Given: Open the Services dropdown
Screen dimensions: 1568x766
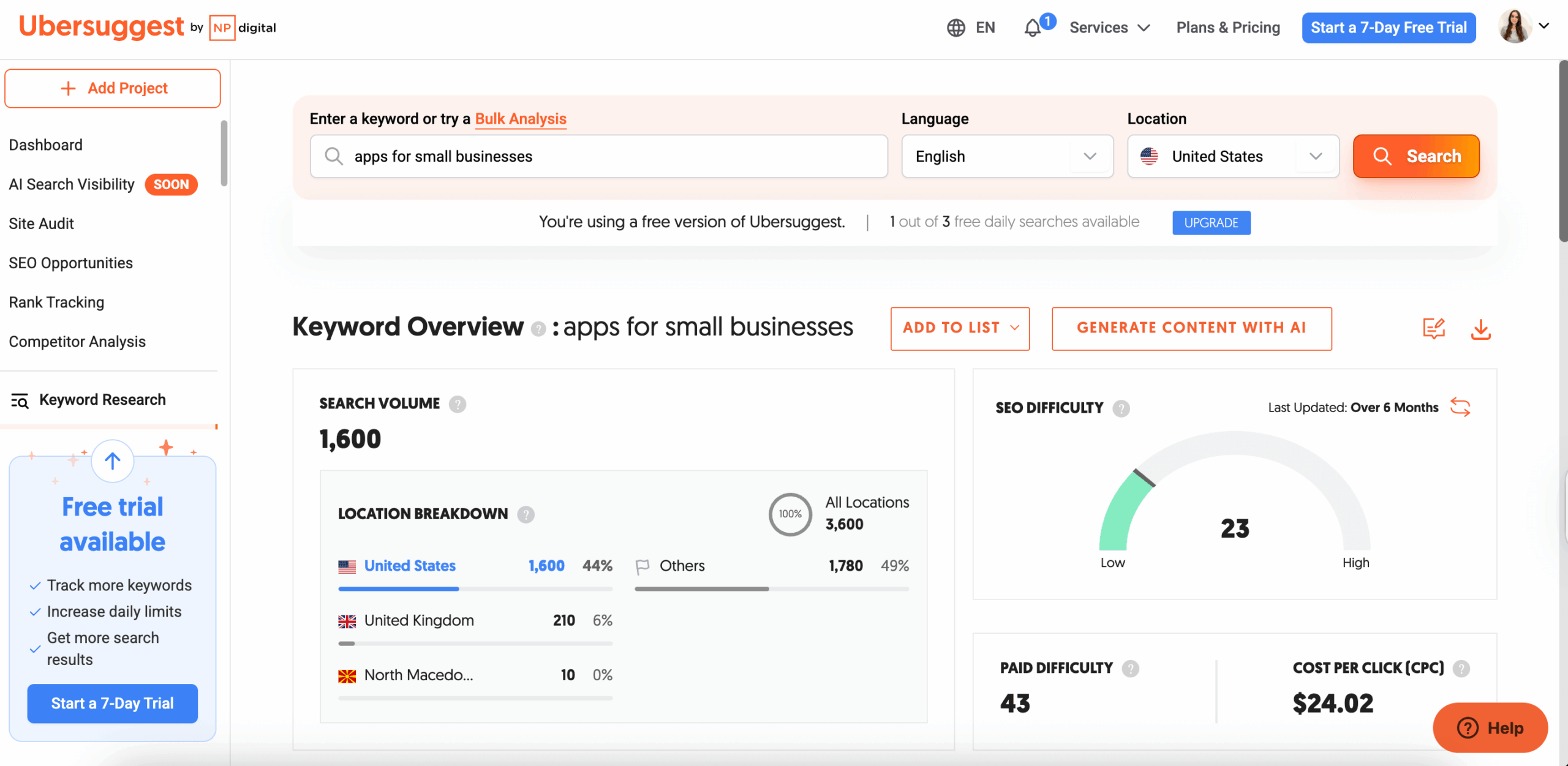Looking at the screenshot, I should [1109, 28].
